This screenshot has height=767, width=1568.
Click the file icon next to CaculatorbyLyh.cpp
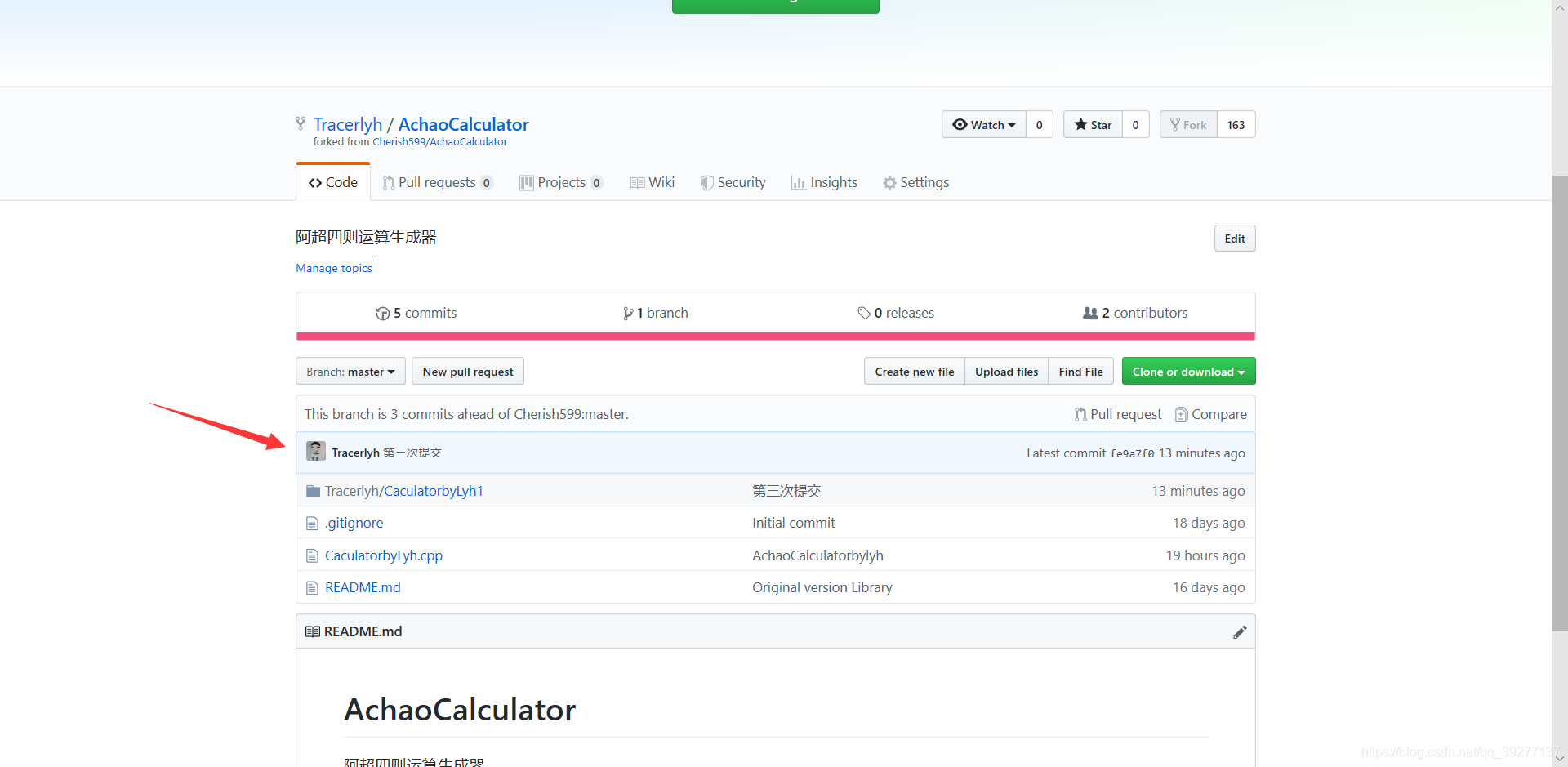[312, 555]
